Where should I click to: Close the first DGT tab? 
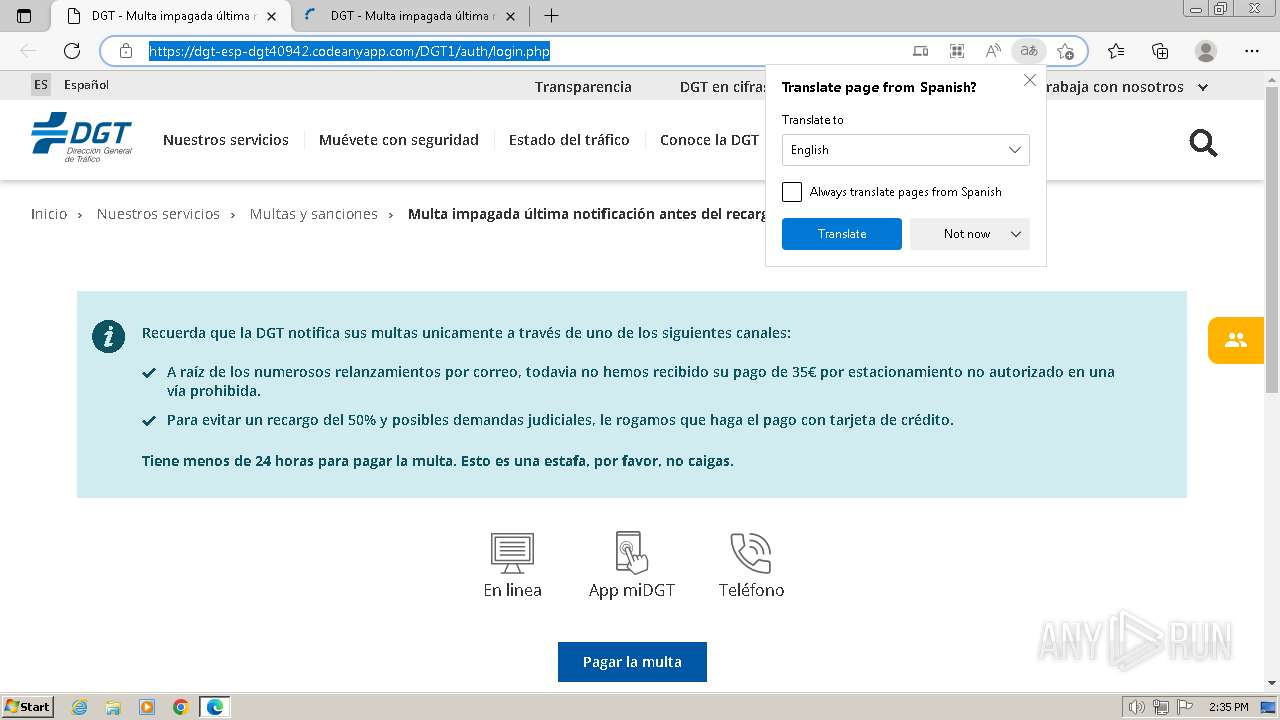[271, 16]
